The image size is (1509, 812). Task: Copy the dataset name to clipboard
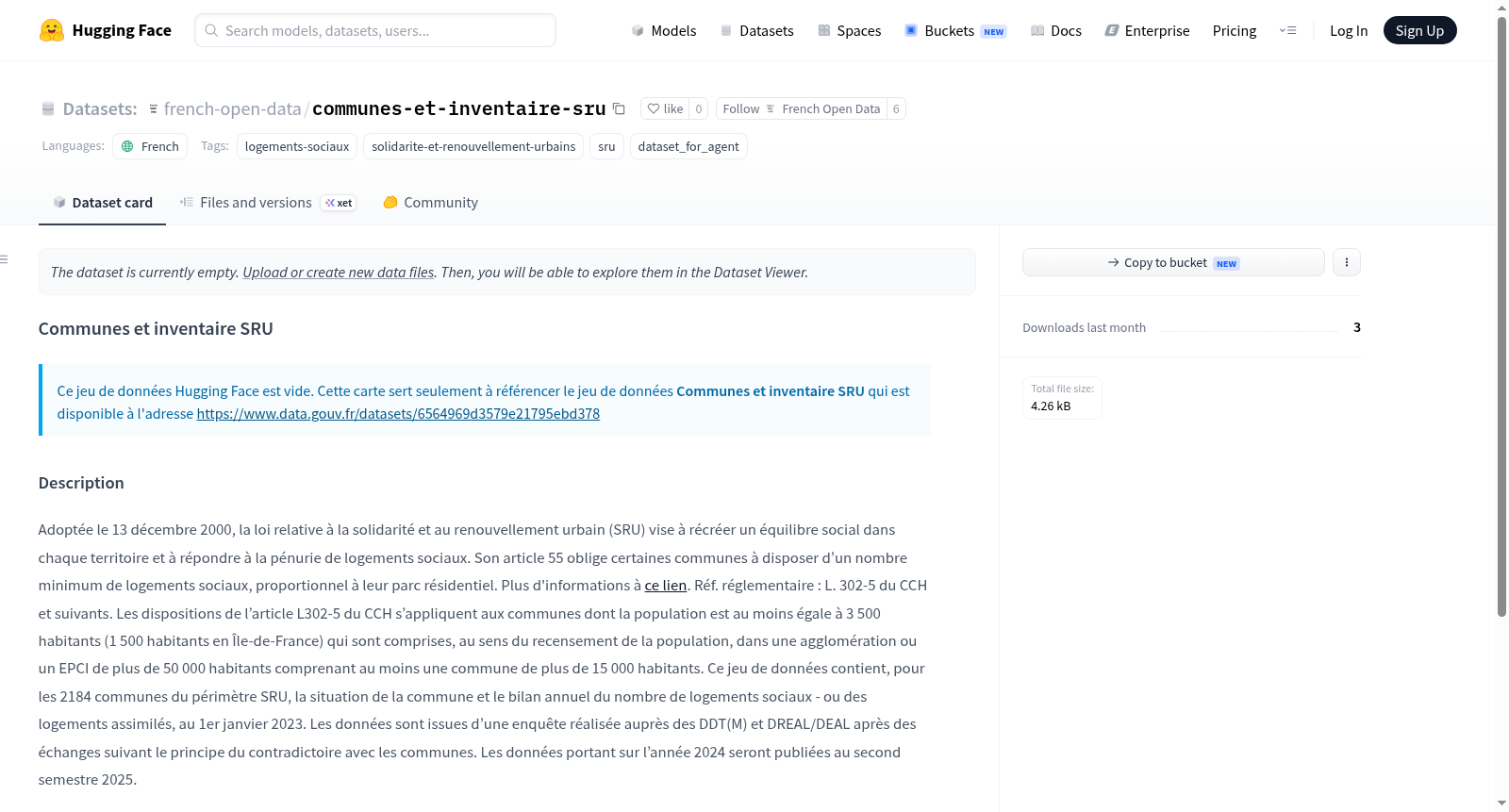coord(619,108)
